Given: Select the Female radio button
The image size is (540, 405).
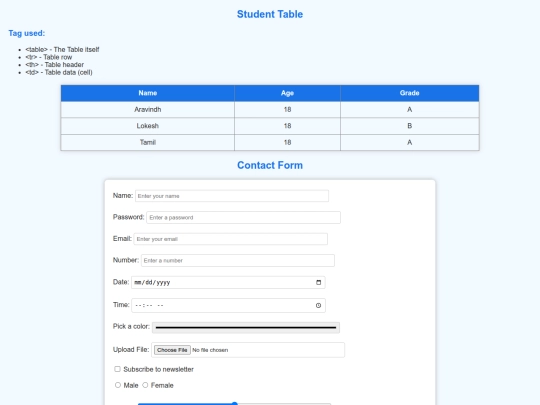Looking at the screenshot, I should pos(145,385).
